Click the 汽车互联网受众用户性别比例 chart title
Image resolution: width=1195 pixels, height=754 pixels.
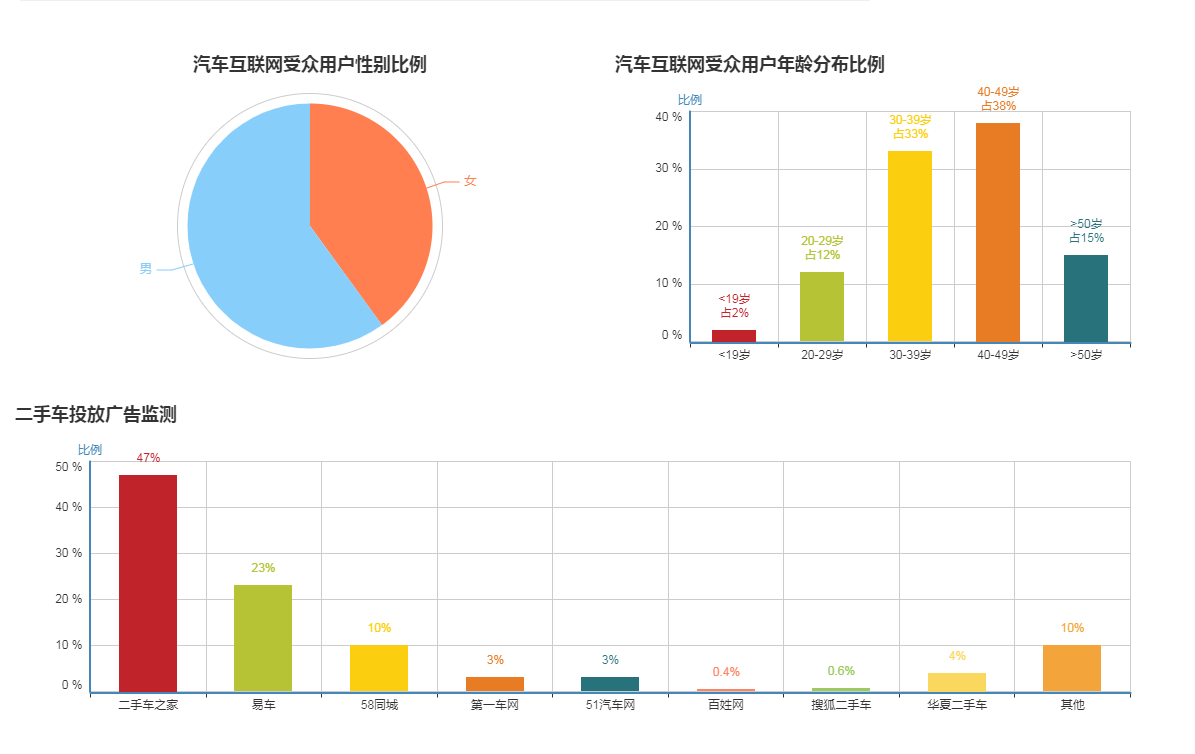click(x=309, y=65)
